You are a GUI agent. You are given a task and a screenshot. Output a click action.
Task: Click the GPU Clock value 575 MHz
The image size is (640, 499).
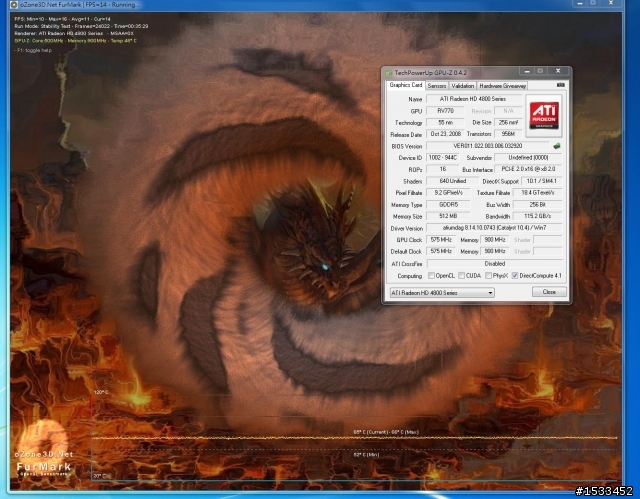(441, 240)
